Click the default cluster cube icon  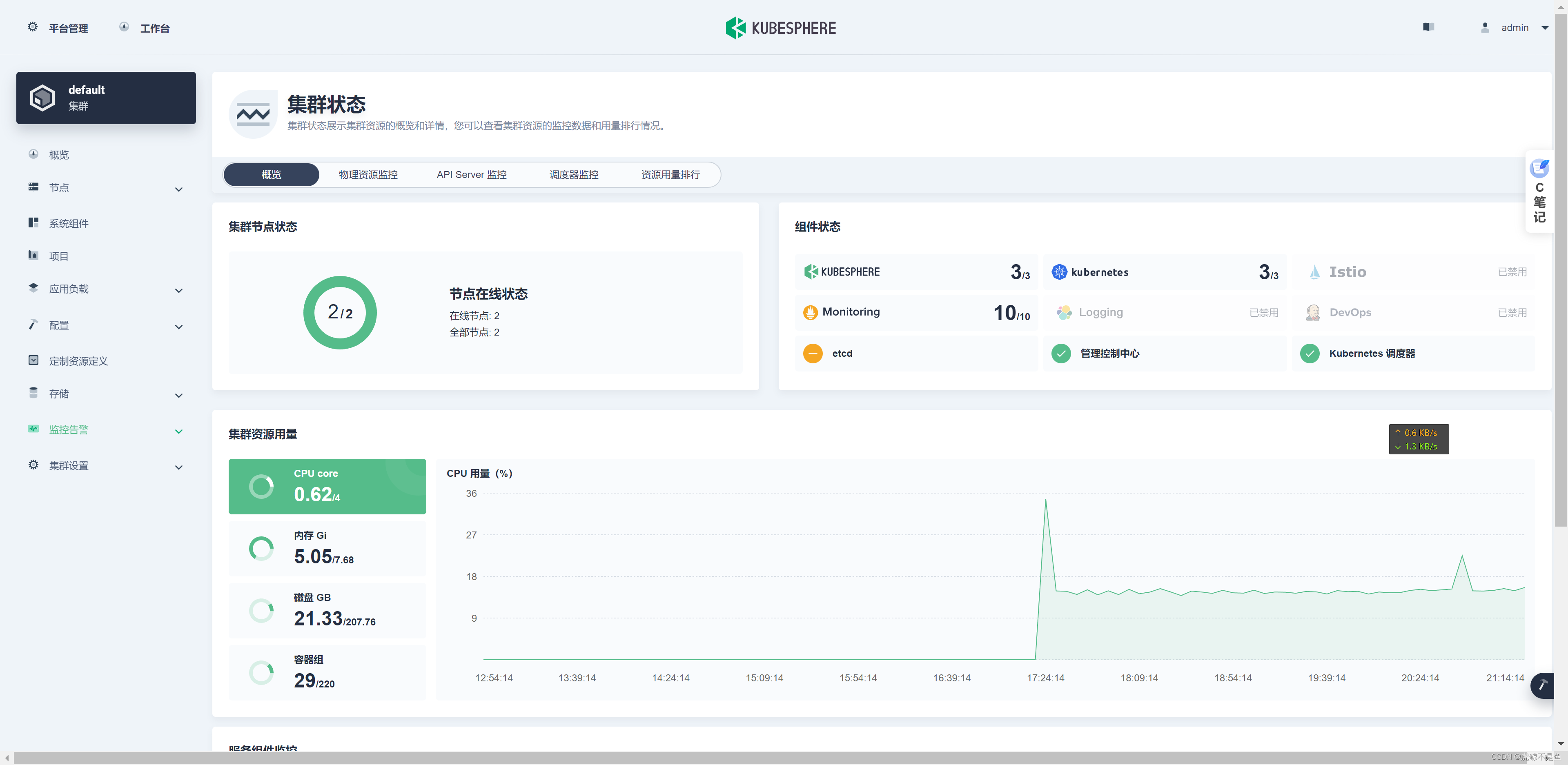(42, 98)
